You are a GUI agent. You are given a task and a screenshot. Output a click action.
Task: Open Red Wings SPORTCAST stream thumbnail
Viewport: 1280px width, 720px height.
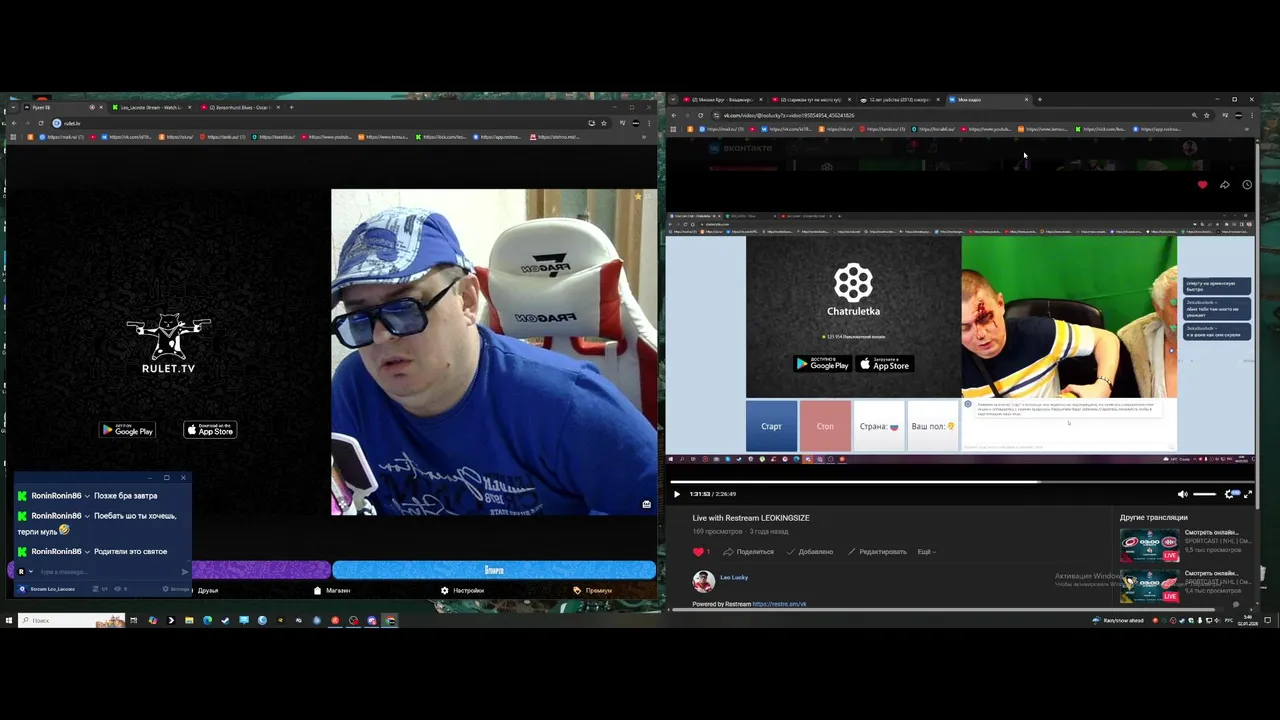pos(1150,585)
